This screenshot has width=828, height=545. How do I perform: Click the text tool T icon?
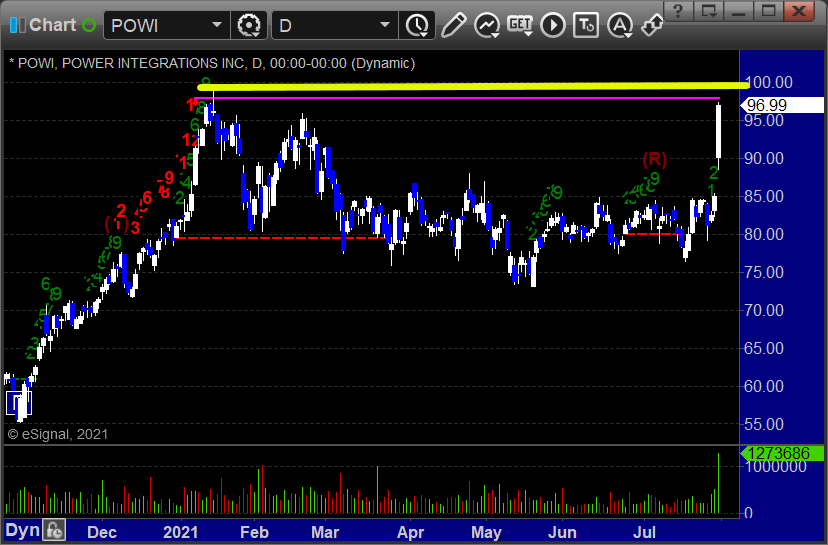coord(586,25)
